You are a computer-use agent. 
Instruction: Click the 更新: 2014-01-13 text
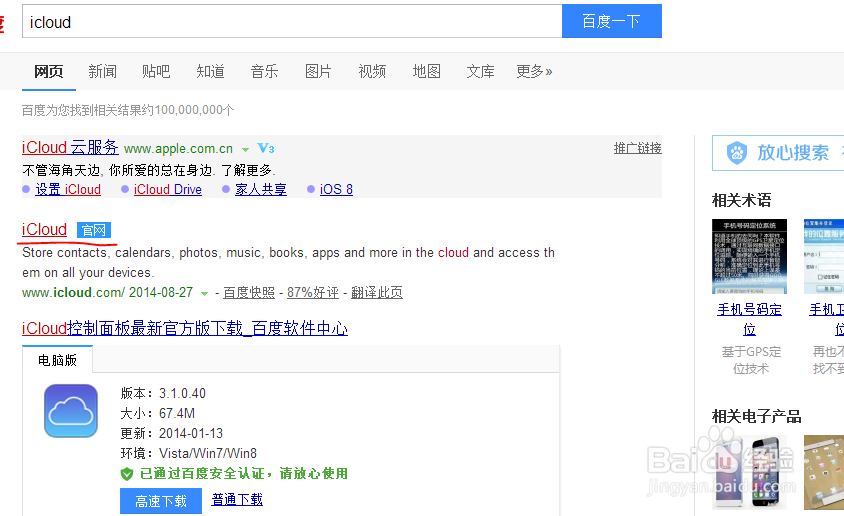click(x=172, y=433)
